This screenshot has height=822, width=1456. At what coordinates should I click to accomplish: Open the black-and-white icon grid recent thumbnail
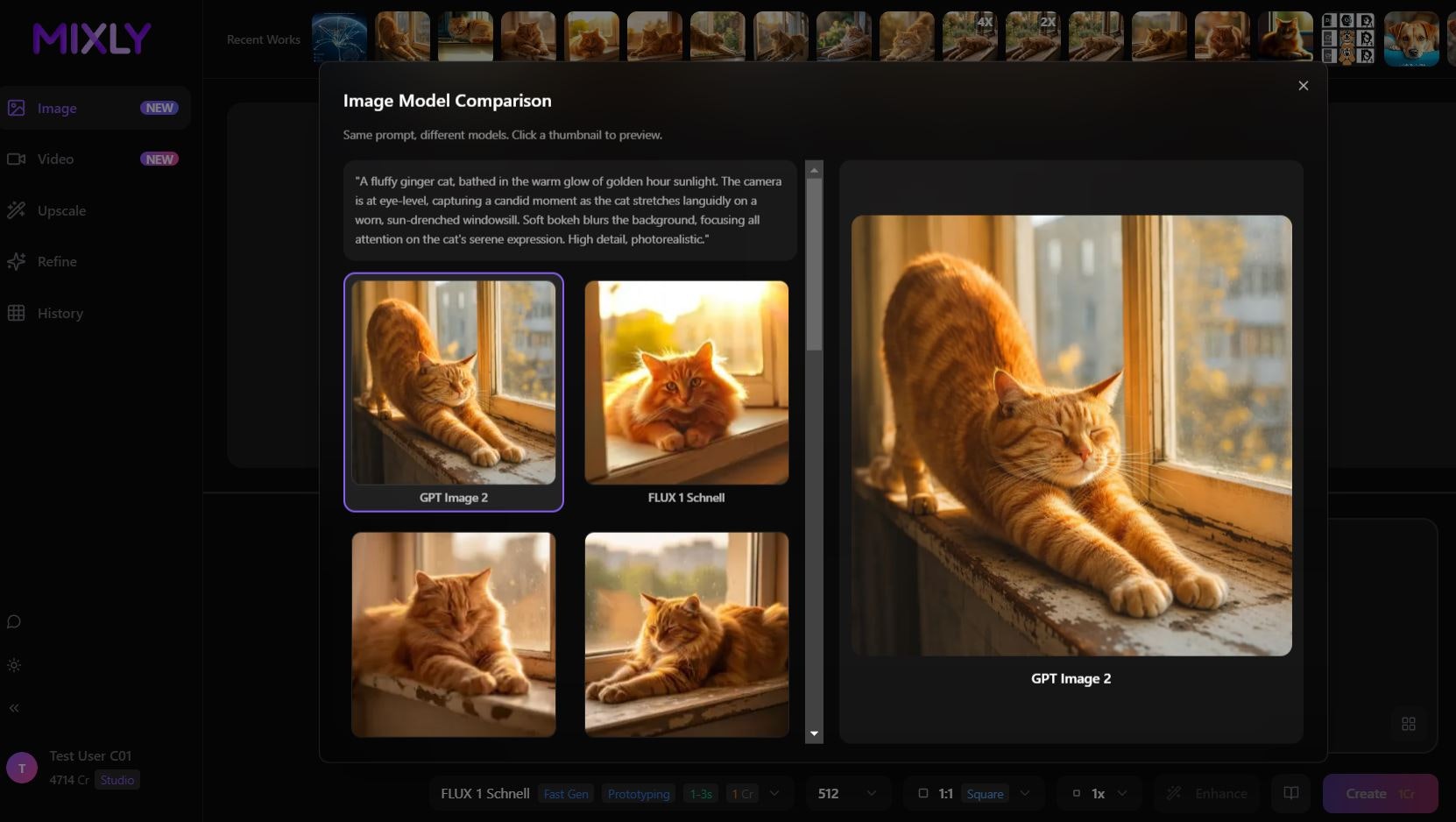click(x=1348, y=38)
